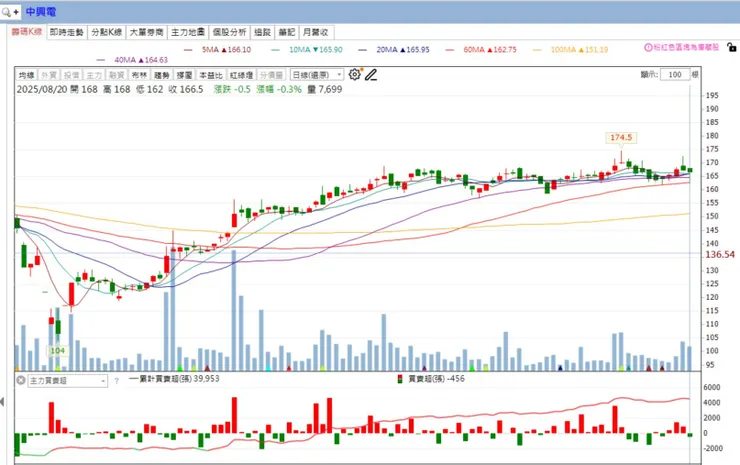Viewport: 740px width, 465px height.
Task: Close the 主力買賣超 indicator panel
Action: [x=21, y=380]
